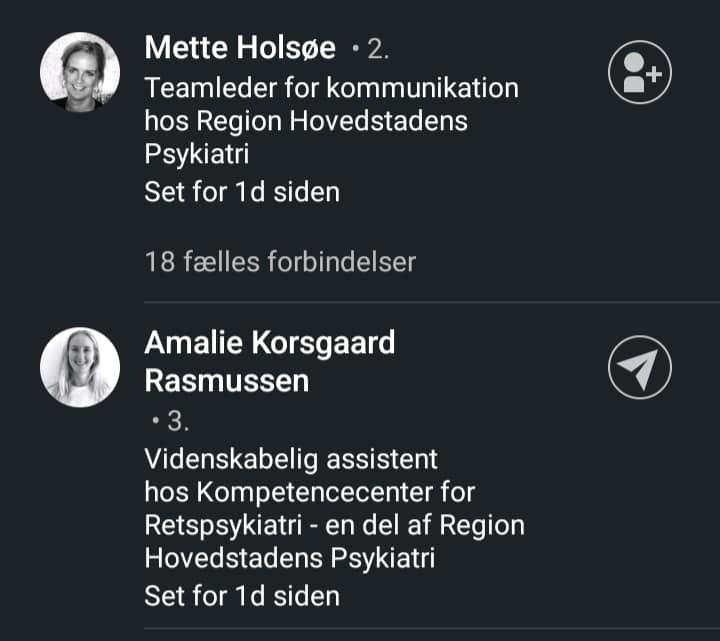Tap the 2nd-degree badge beside Mette Holsøe
The image size is (720, 641).
point(371,49)
